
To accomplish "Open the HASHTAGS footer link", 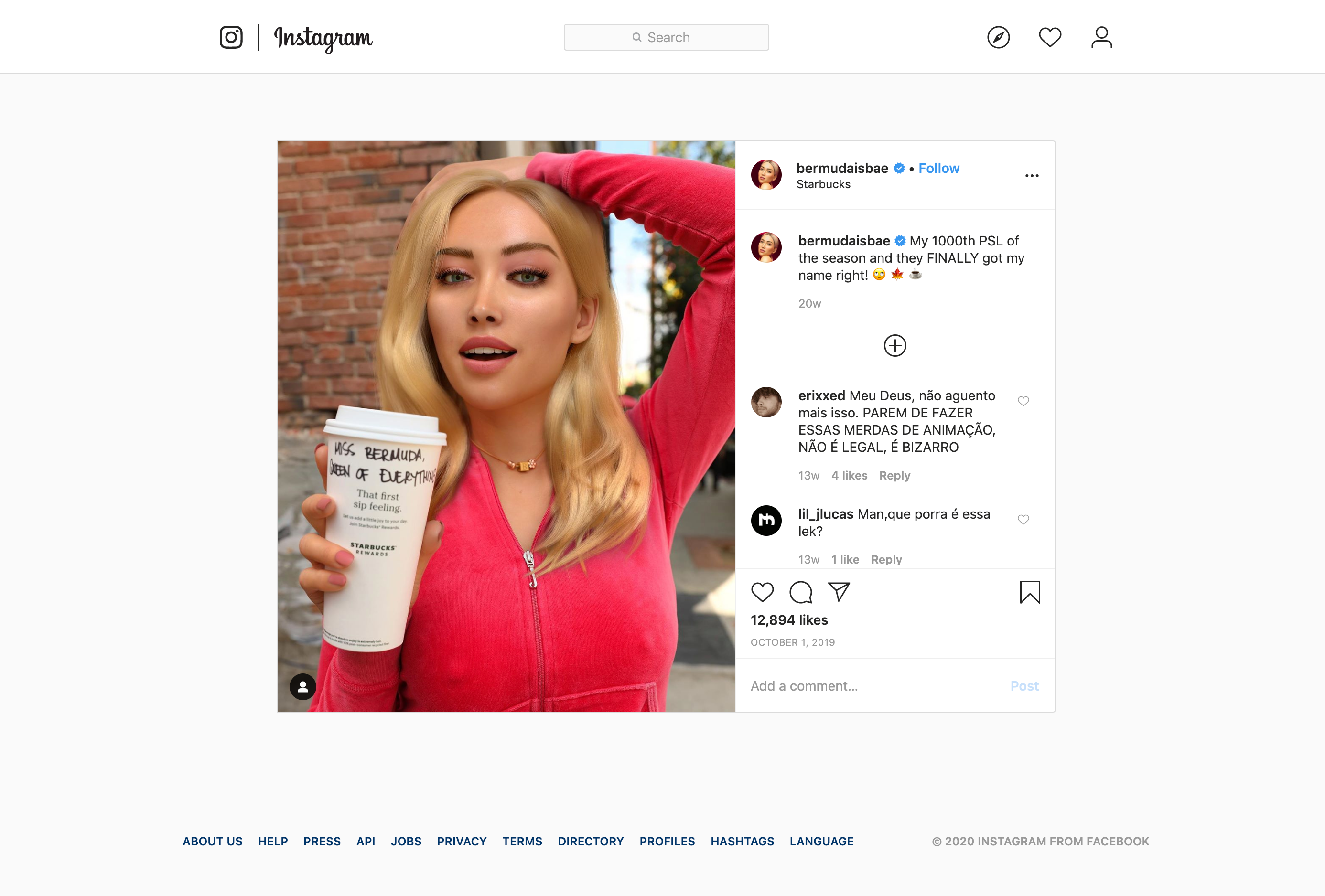I will tap(743, 841).
